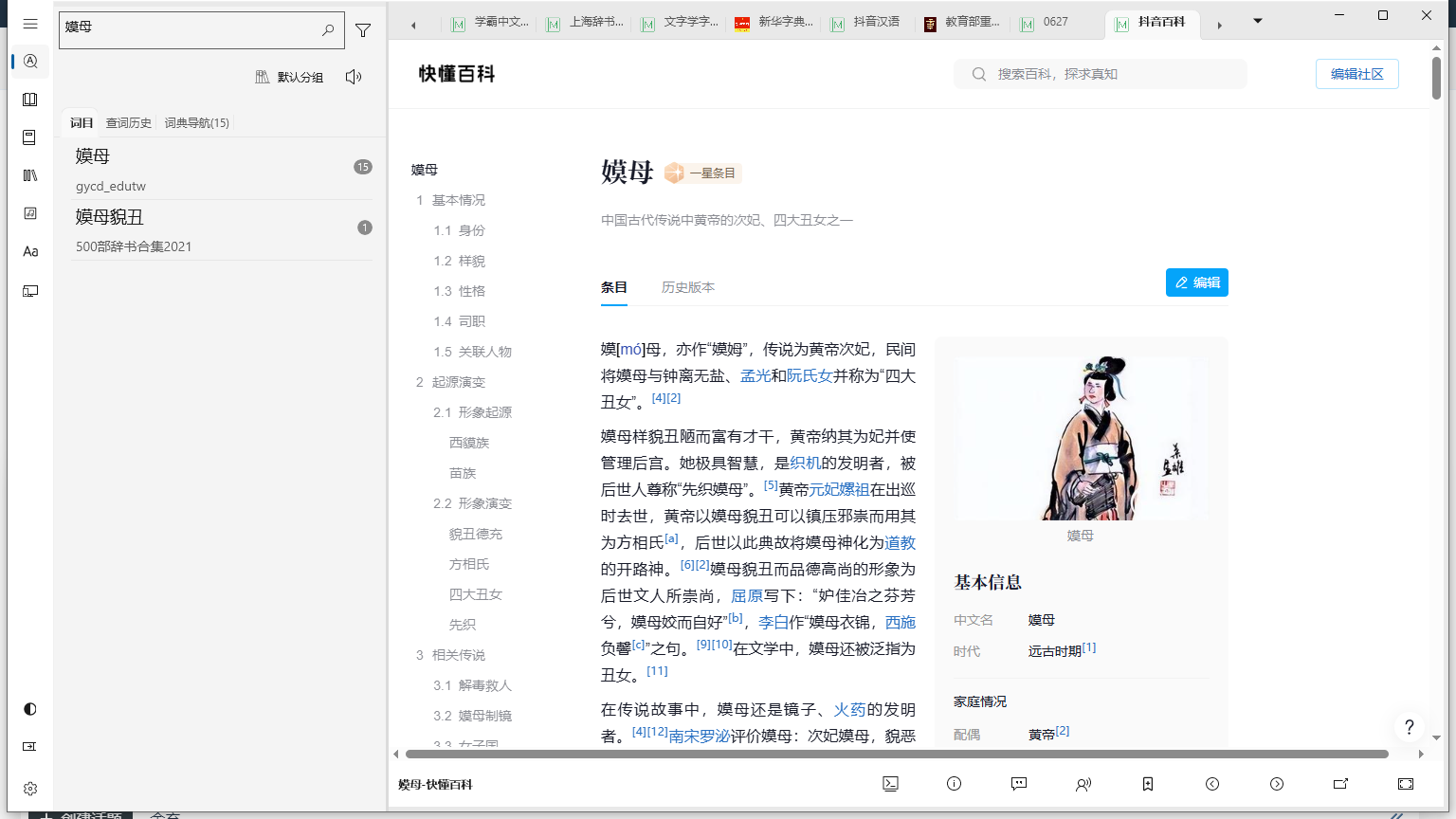The image size is (1456, 819).
Task: Switch to the 查词历史 tab
Action: click(x=128, y=123)
